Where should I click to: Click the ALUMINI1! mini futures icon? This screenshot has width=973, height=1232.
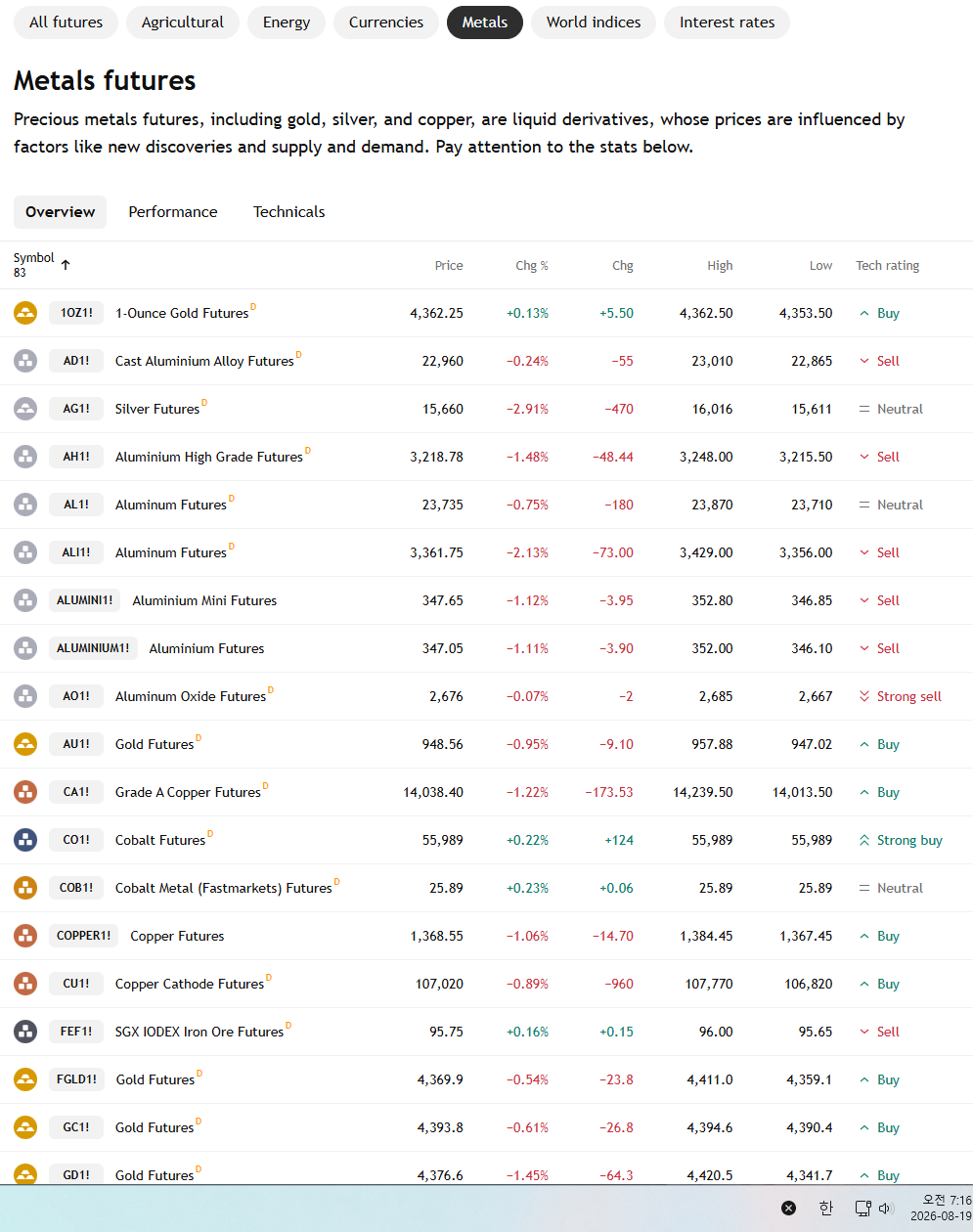pyautogui.click(x=25, y=600)
